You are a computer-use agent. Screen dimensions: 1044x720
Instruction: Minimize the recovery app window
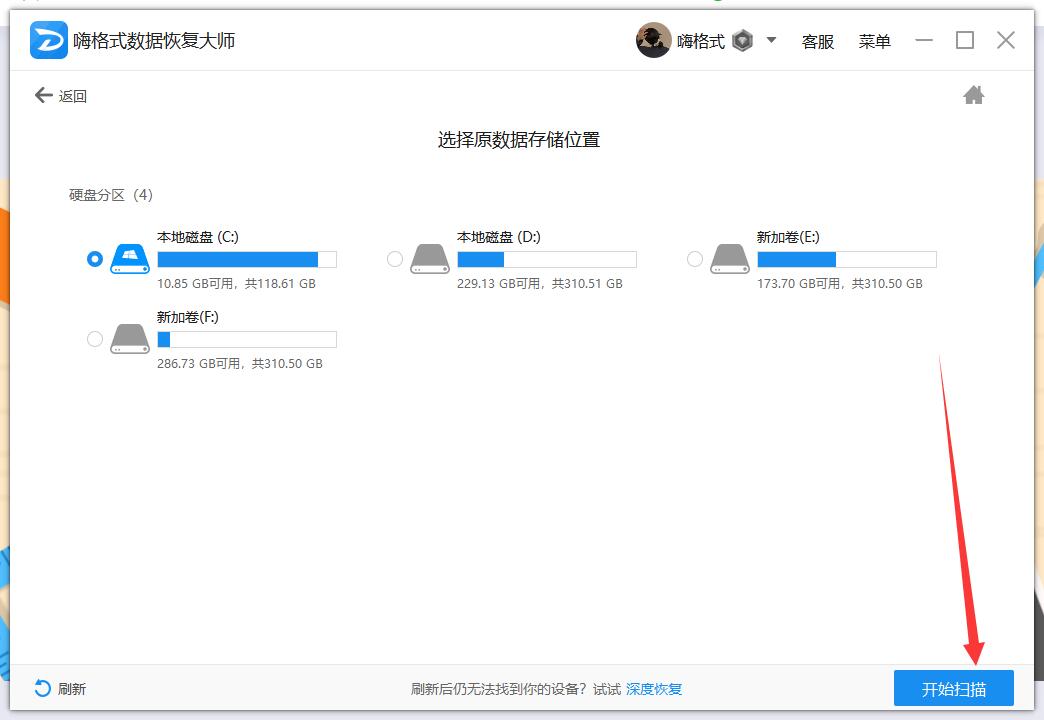tap(923, 40)
